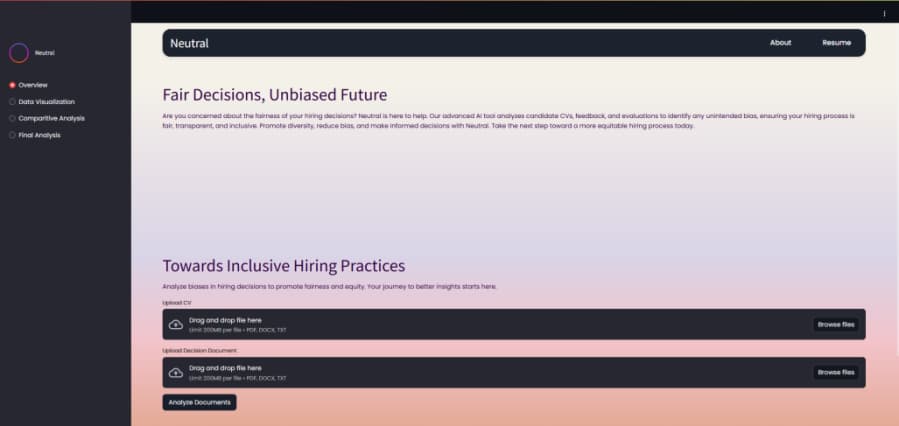Viewport: 899px width, 426px height.
Task: Select the Overview radio button
Action: click(12, 85)
